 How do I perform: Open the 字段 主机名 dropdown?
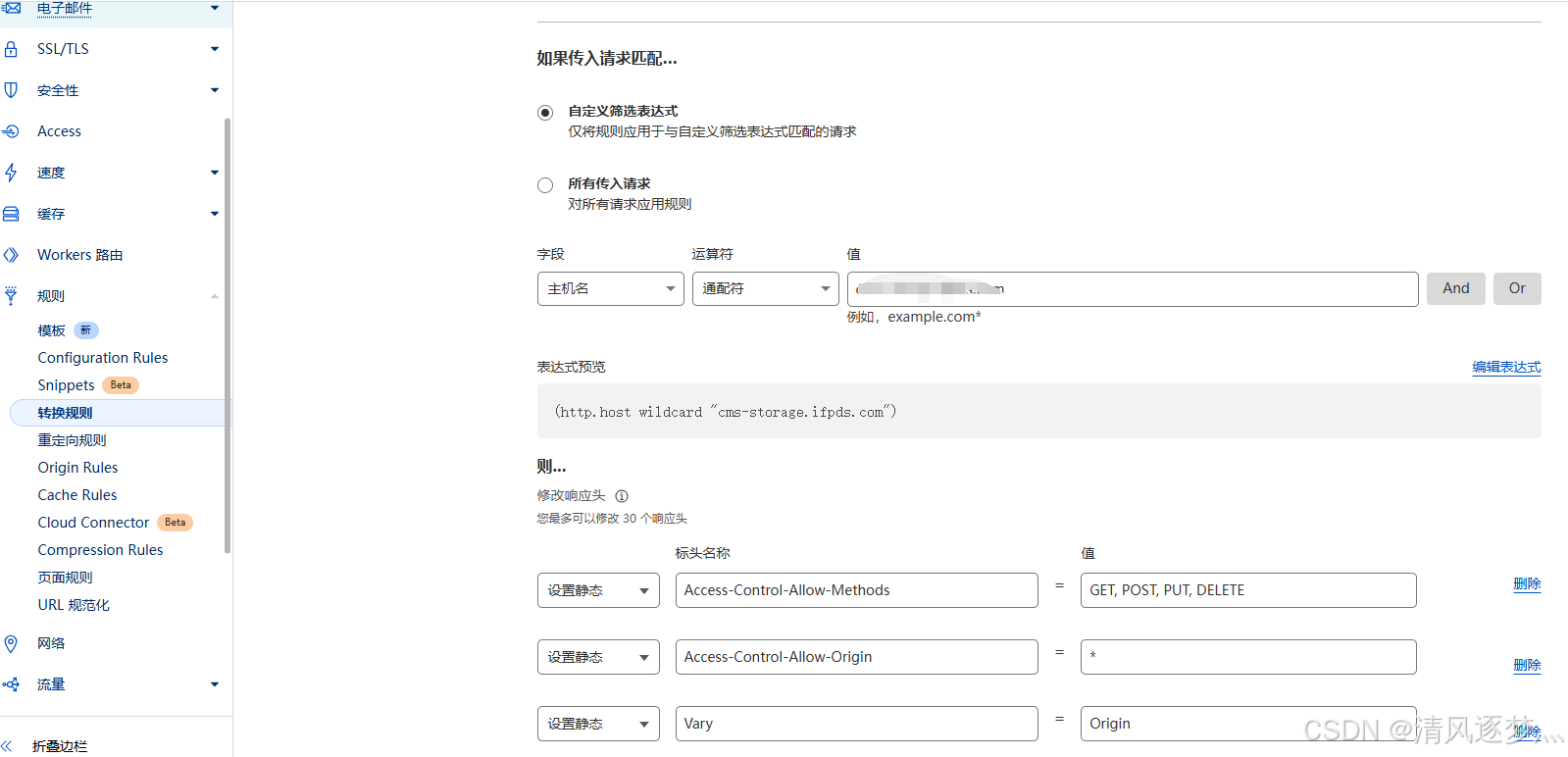click(x=611, y=288)
